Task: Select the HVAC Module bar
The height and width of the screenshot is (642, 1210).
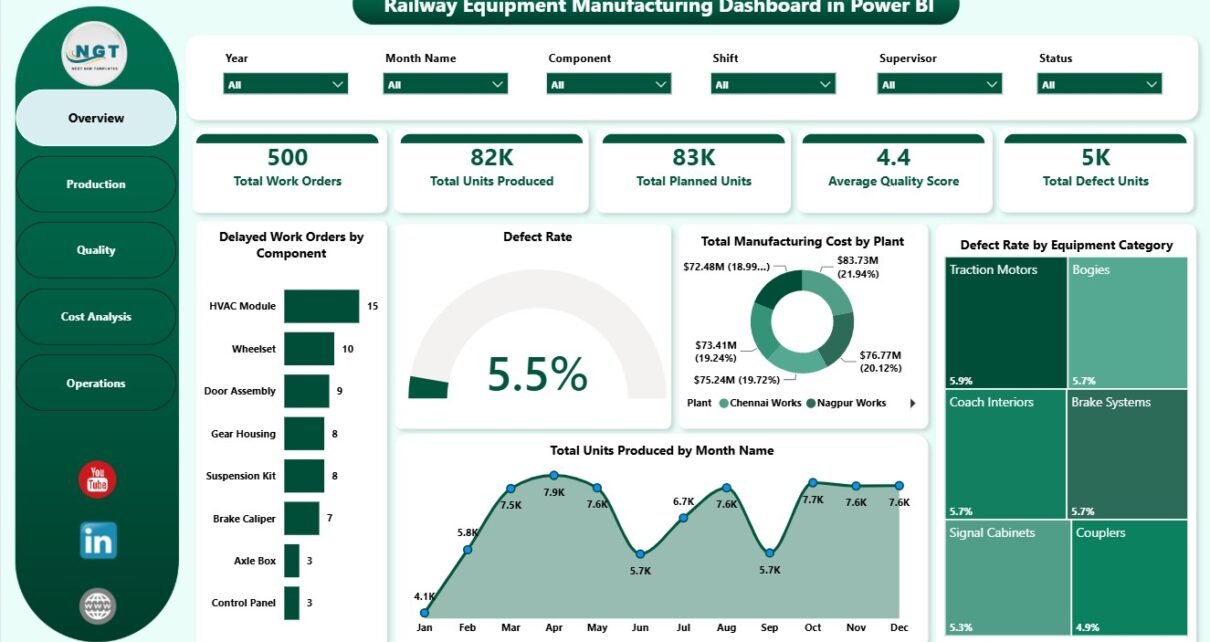Action: coord(321,306)
